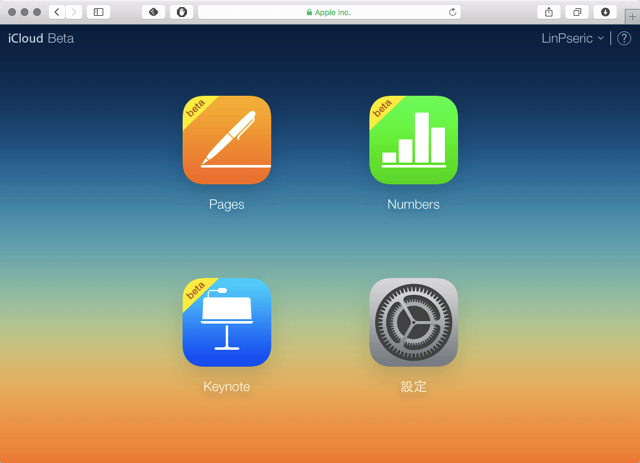Click the Pages label text
This screenshot has height=463, width=640.
click(x=227, y=205)
